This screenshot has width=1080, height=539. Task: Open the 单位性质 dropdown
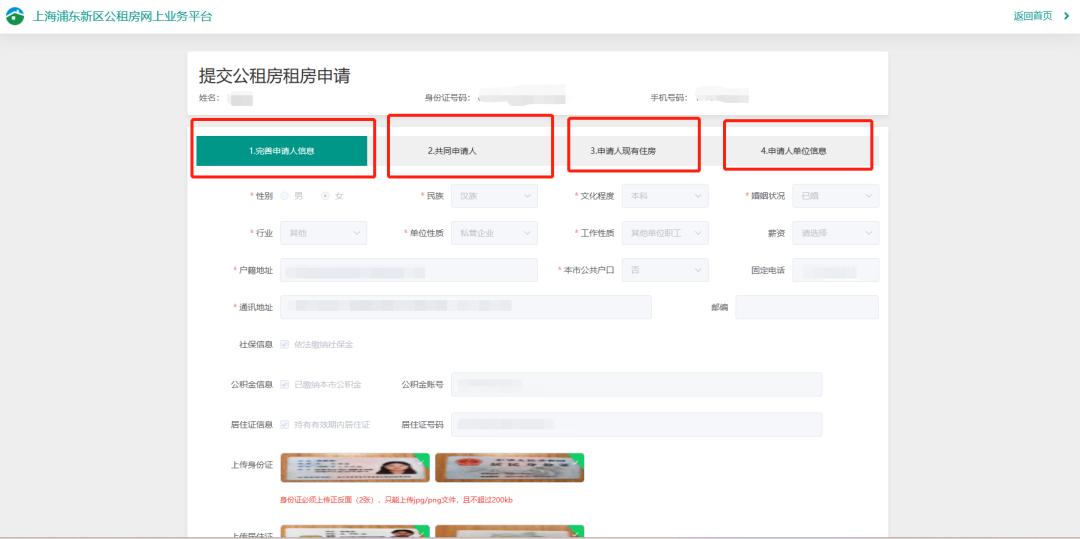[494, 233]
